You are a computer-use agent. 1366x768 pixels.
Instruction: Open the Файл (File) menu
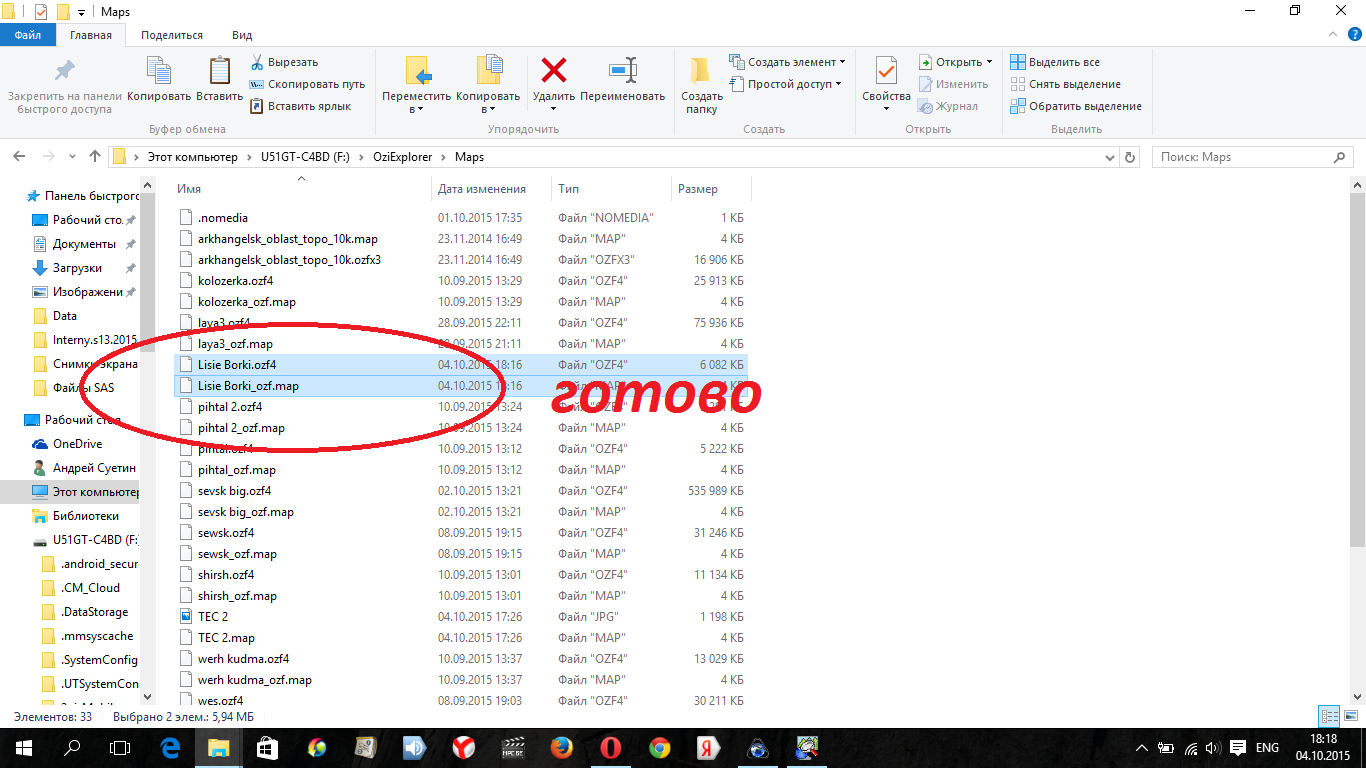28,35
